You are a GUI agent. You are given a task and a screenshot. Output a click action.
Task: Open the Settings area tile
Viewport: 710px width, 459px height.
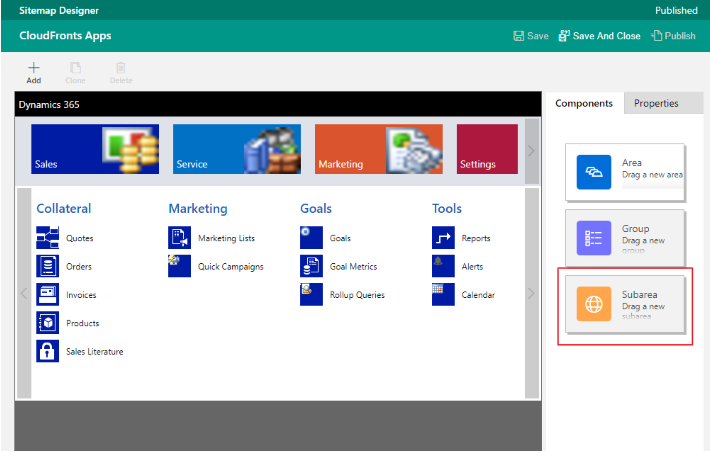coord(487,149)
